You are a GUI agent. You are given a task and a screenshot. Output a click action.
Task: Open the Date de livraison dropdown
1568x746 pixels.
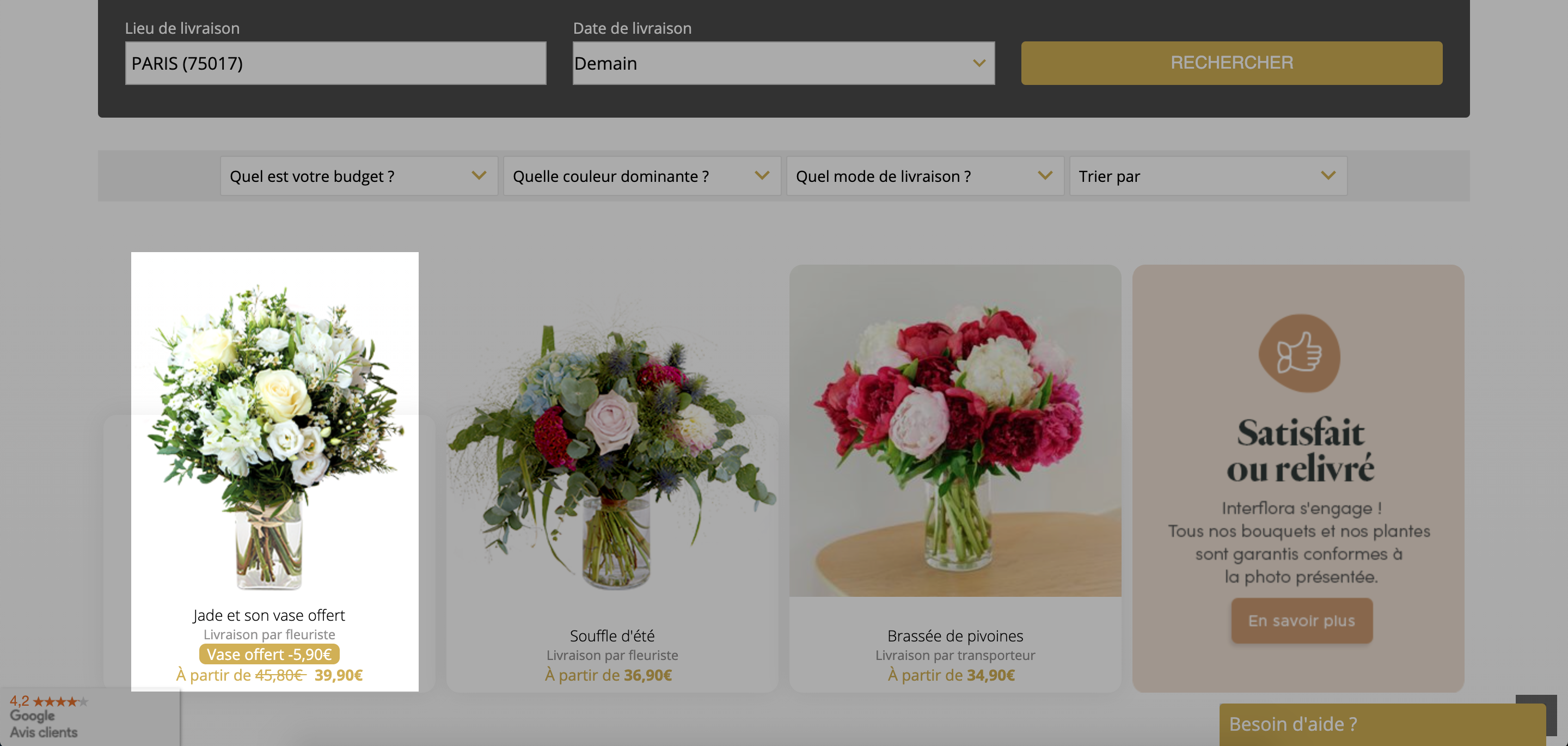coord(783,63)
